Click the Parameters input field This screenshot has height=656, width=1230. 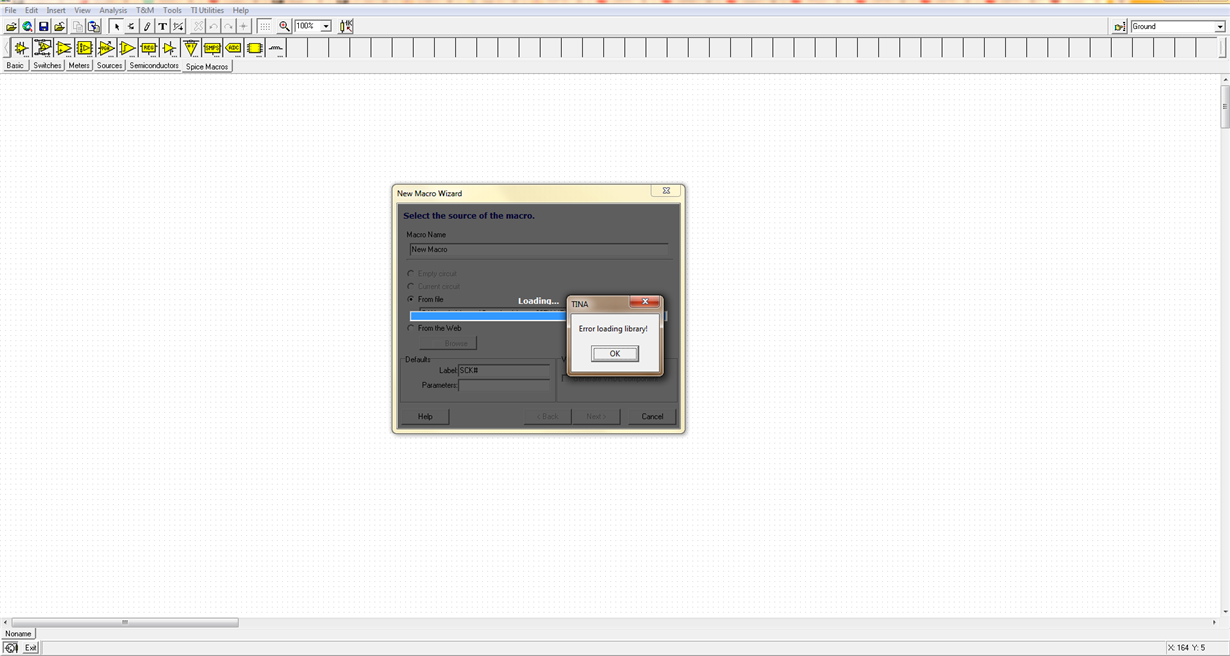click(504, 385)
